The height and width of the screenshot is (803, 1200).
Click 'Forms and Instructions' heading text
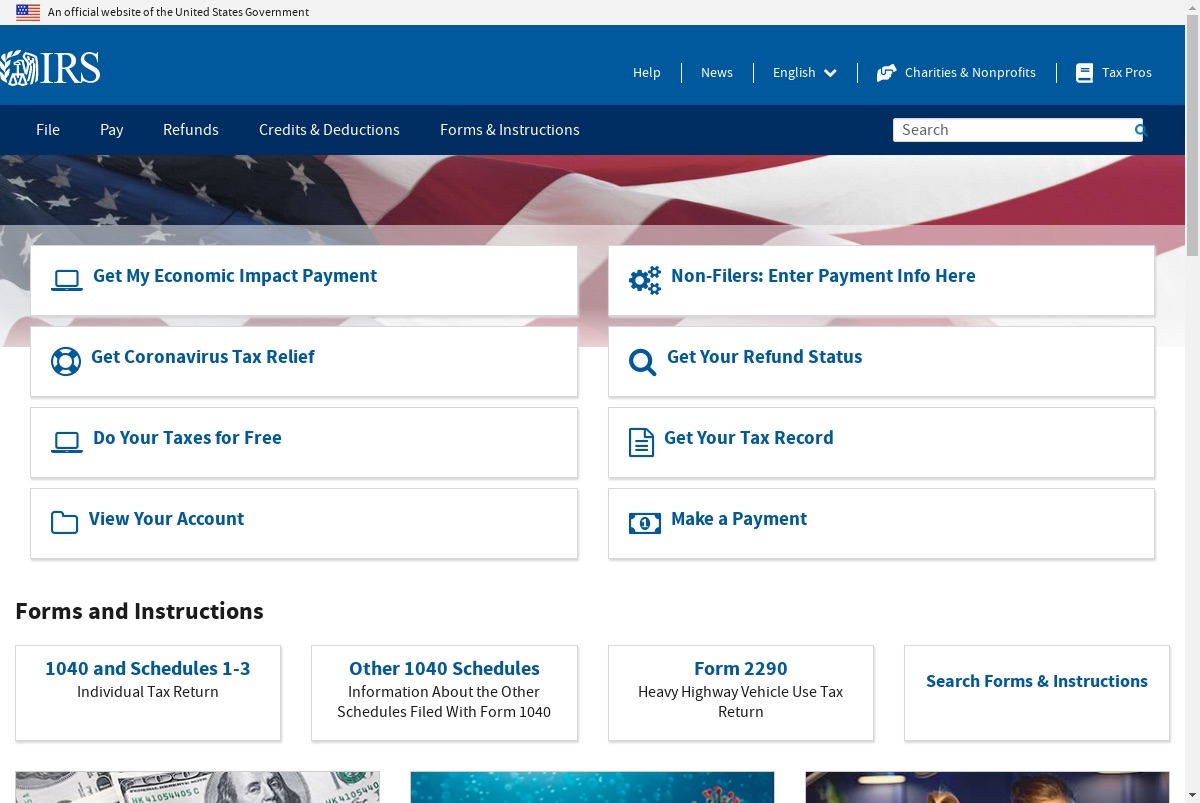click(139, 611)
